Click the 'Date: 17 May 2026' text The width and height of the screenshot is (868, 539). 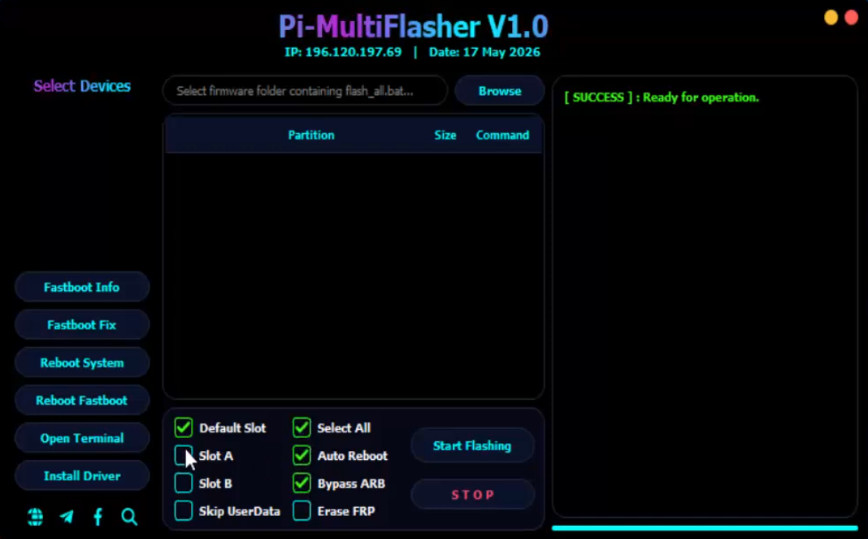click(484, 52)
